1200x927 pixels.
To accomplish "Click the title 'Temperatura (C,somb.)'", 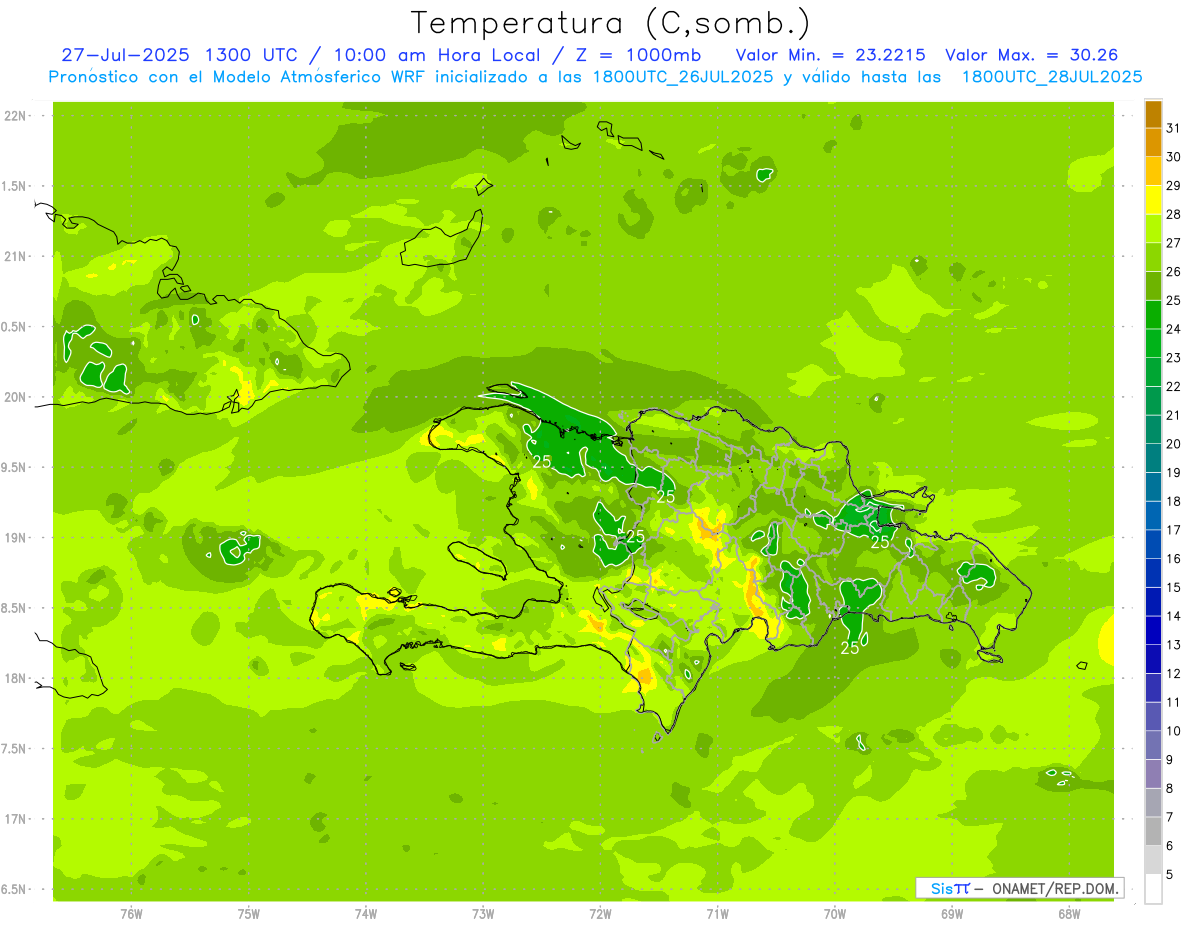I will point(610,23).
